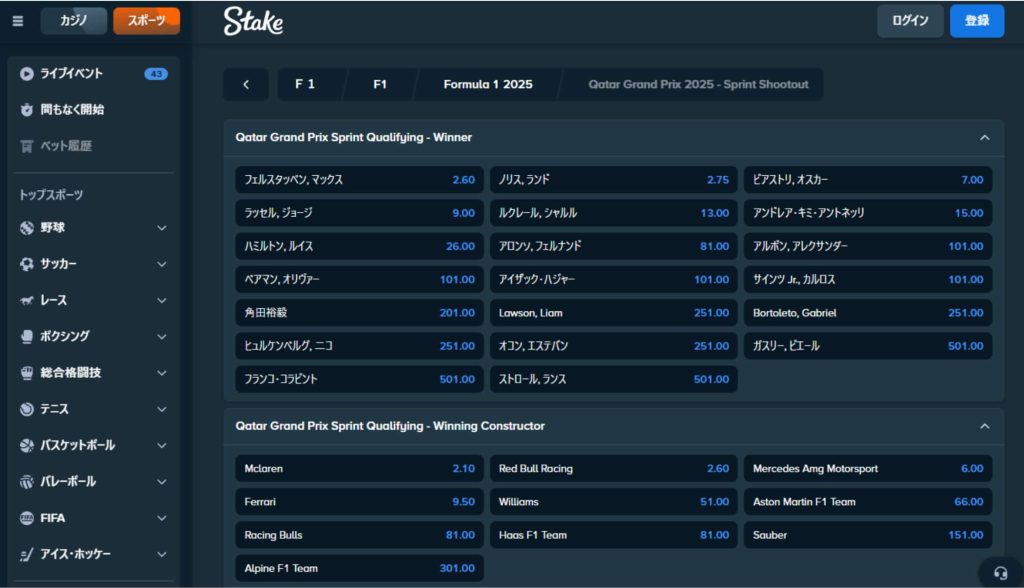Image resolution: width=1024 pixels, height=588 pixels.
Task: Switch to the カジノ tab
Action: tap(74, 21)
